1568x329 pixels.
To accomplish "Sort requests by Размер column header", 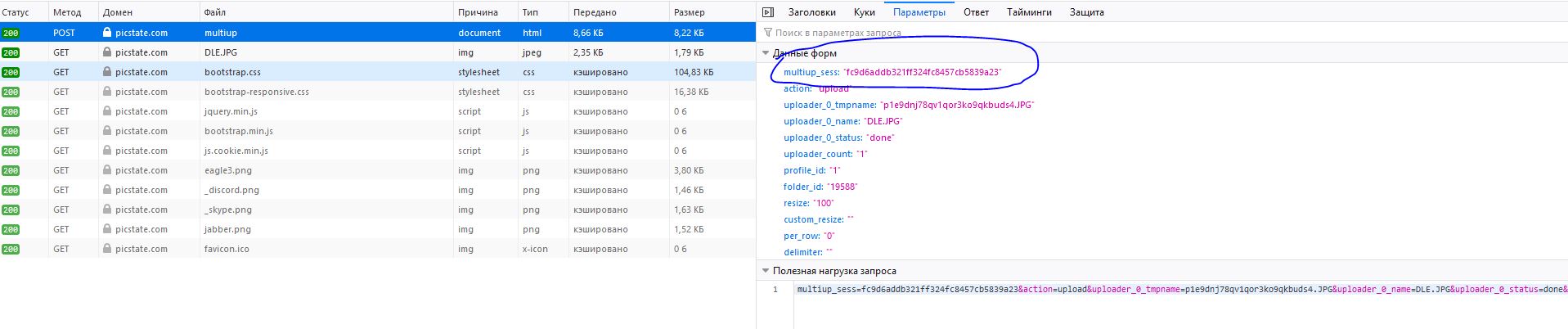I will (x=689, y=12).
